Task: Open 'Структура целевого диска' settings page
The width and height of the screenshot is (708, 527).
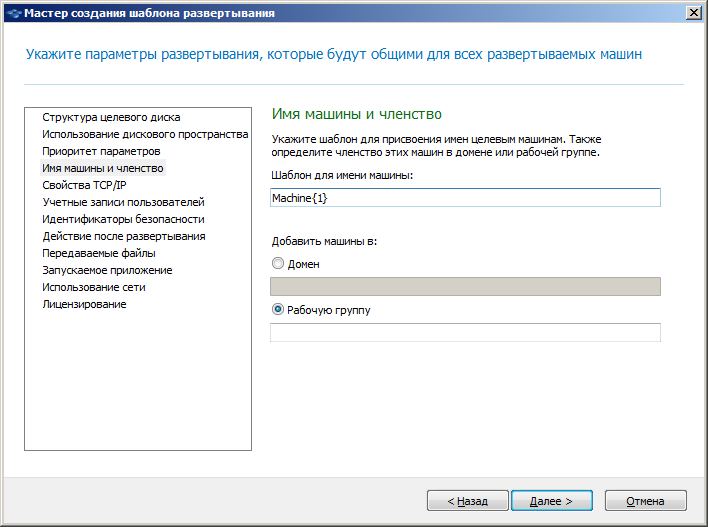Action: coord(111,117)
